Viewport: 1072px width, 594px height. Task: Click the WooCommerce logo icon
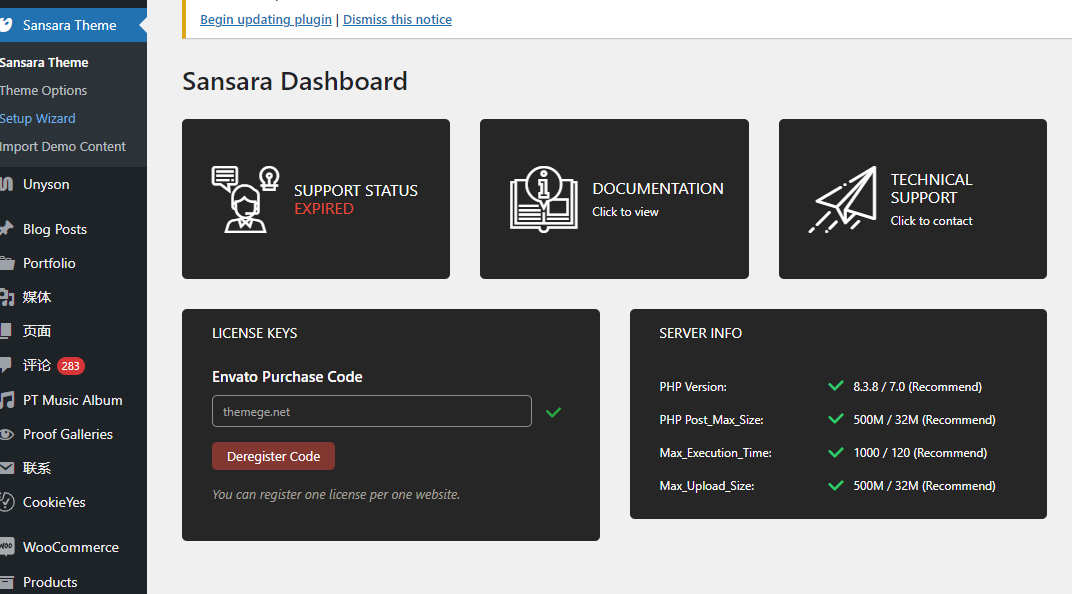pyautogui.click(x=6, y=547)
